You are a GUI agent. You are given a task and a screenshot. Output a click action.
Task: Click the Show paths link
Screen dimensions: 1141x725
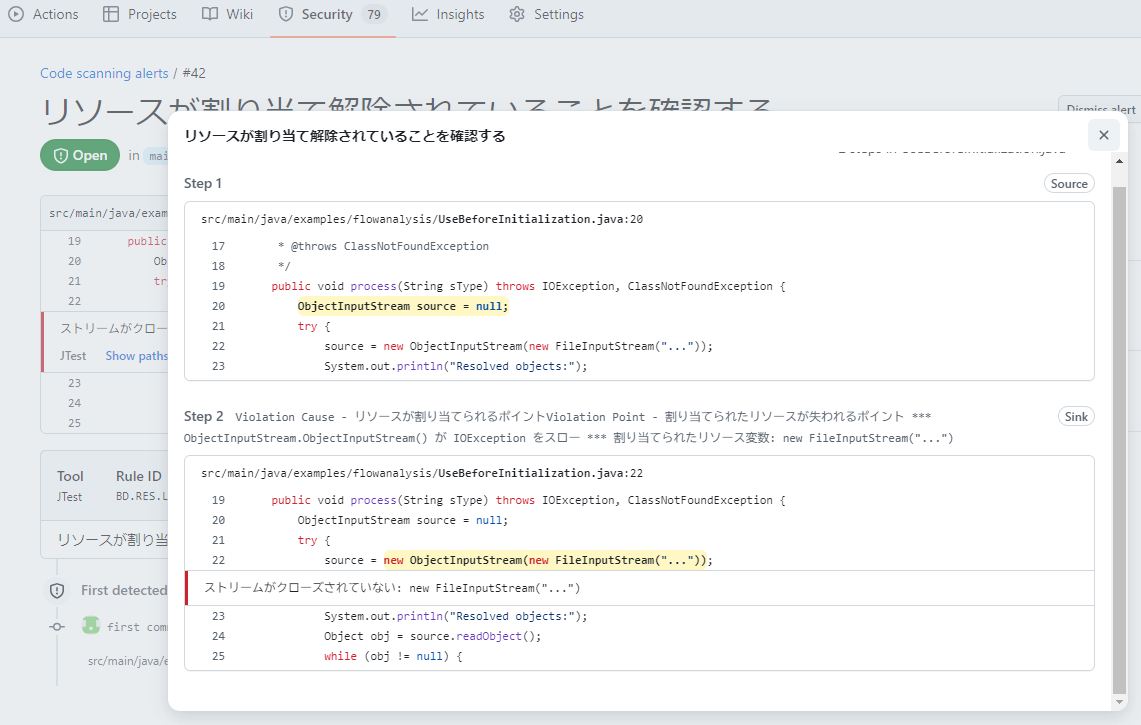point(137,355)
